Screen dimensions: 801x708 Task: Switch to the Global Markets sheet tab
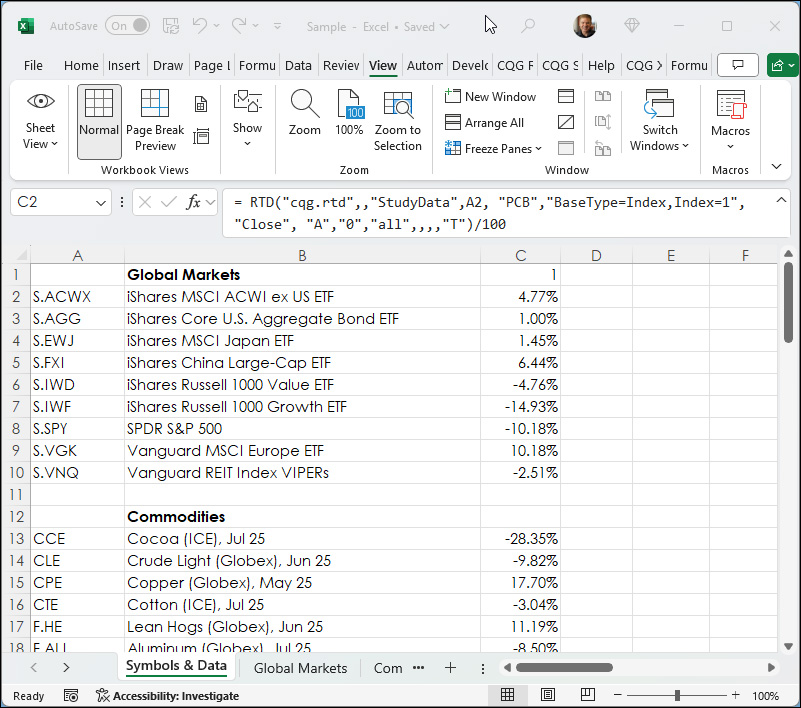tap(300, 668)
